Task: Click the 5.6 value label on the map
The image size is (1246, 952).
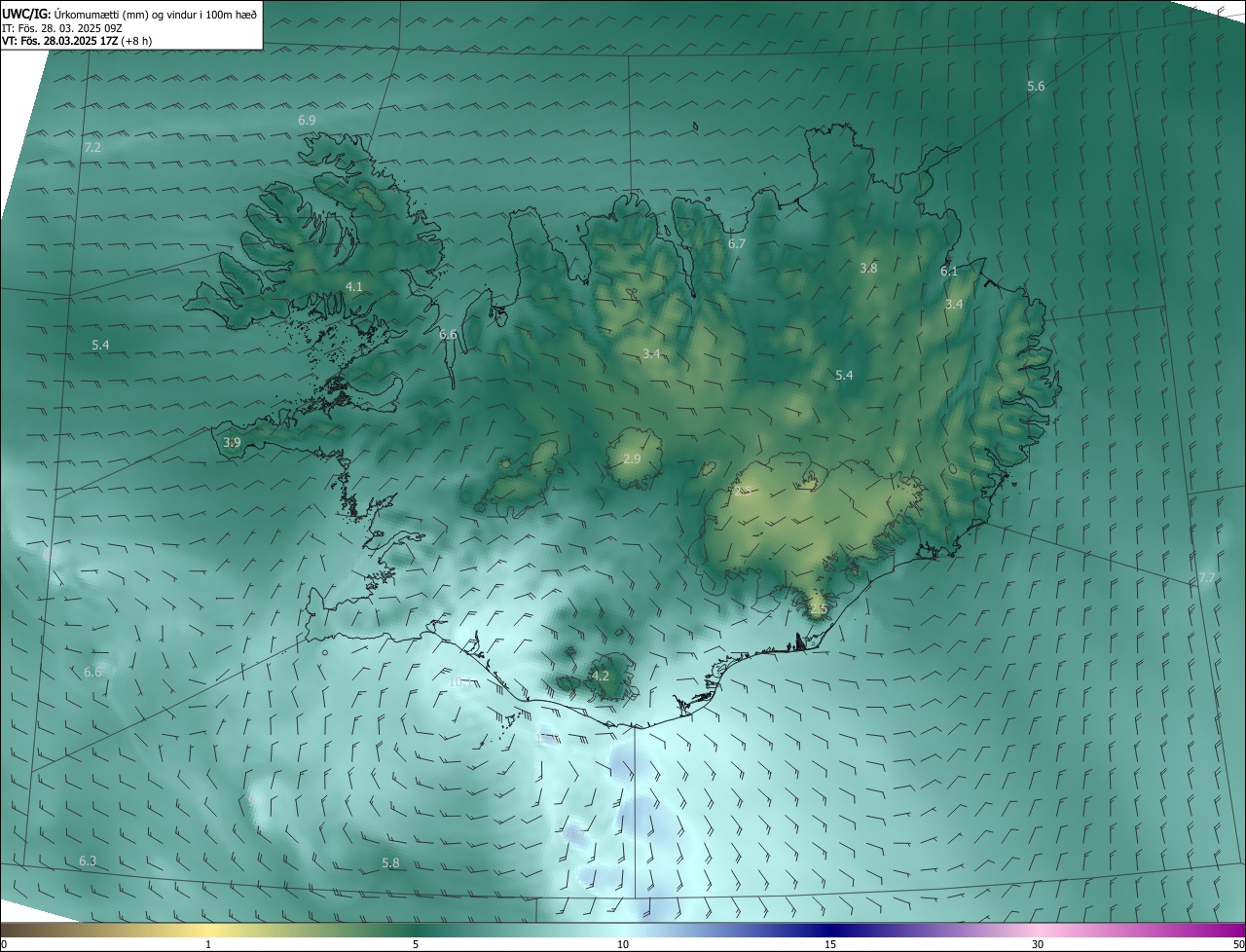Action: 1036,87
